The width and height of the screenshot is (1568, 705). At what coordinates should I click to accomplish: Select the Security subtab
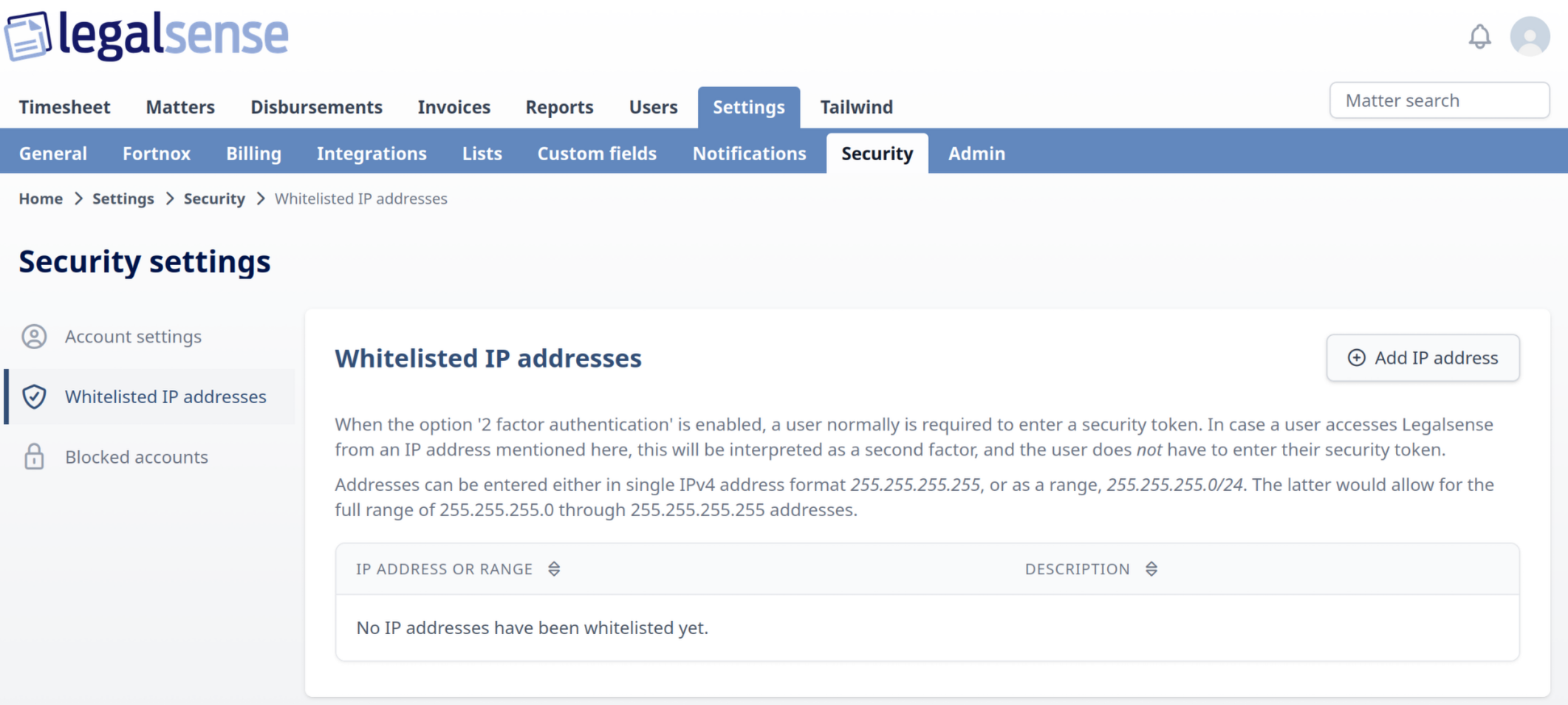877,154
